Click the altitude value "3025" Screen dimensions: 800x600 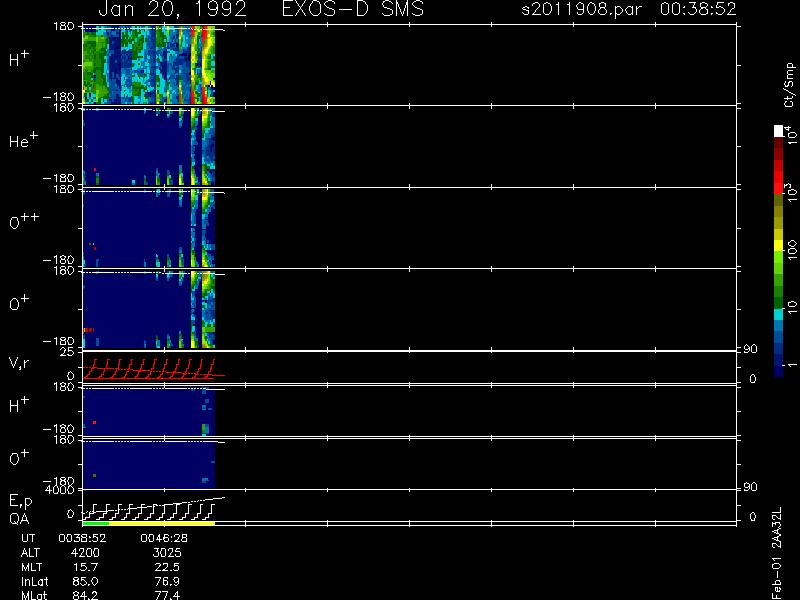click(167, 553)
